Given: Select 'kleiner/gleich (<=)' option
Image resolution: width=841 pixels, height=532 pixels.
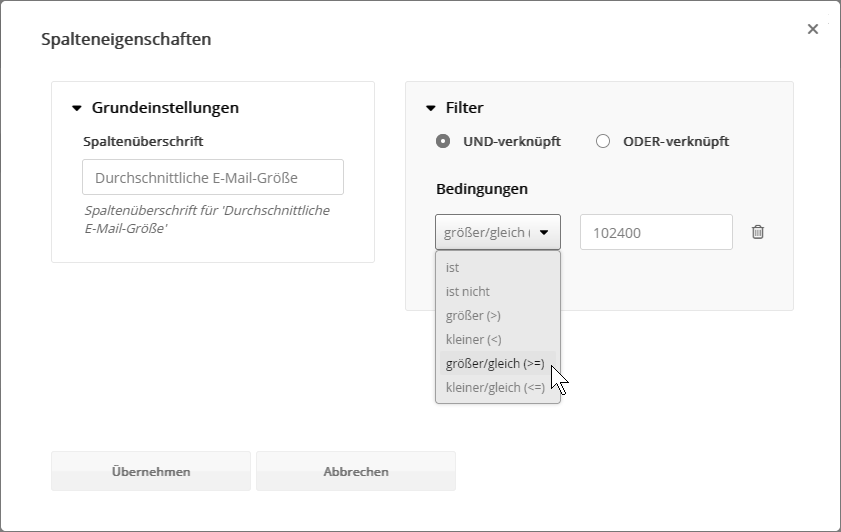Looking at the screenshot, I should pyautogui.click(x=497, y=388).
